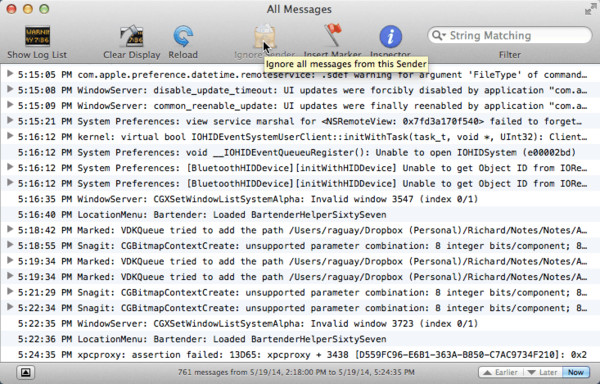Jump to Later messages
This screenshot has width=600, height=384.
tap(542, 372)
